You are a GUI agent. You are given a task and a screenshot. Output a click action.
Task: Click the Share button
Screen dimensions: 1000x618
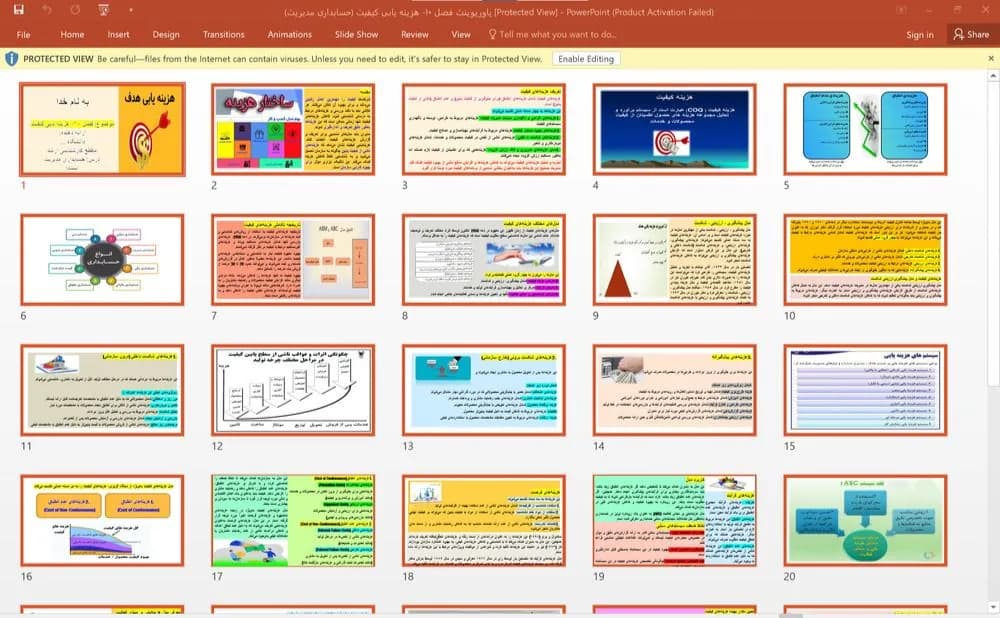[971, 34]
